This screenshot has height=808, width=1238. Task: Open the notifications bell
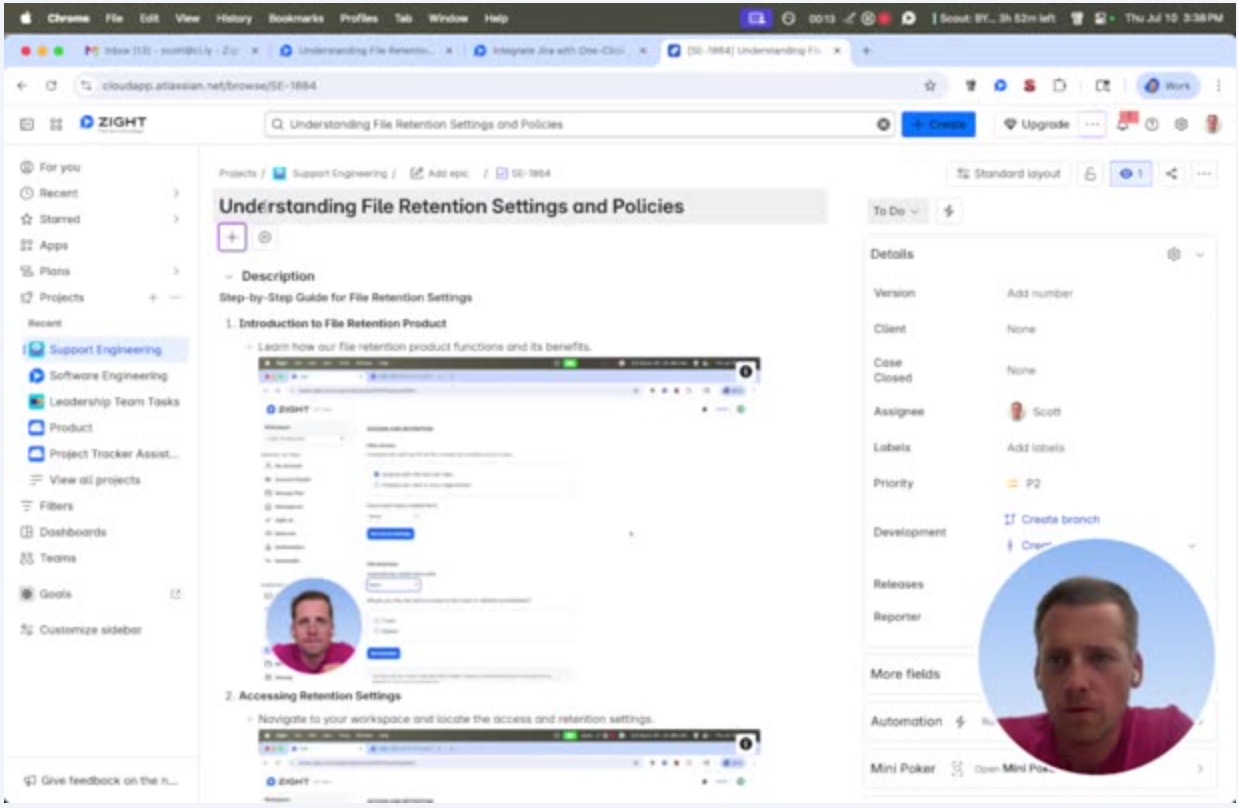click(1125, 123)
